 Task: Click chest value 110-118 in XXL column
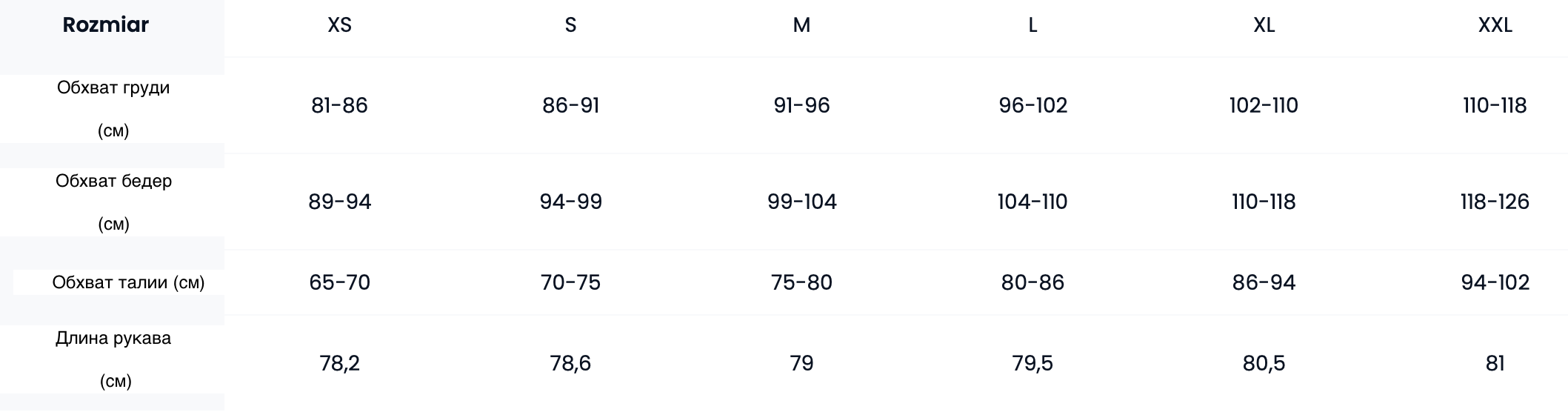(x=1495, y=105)
